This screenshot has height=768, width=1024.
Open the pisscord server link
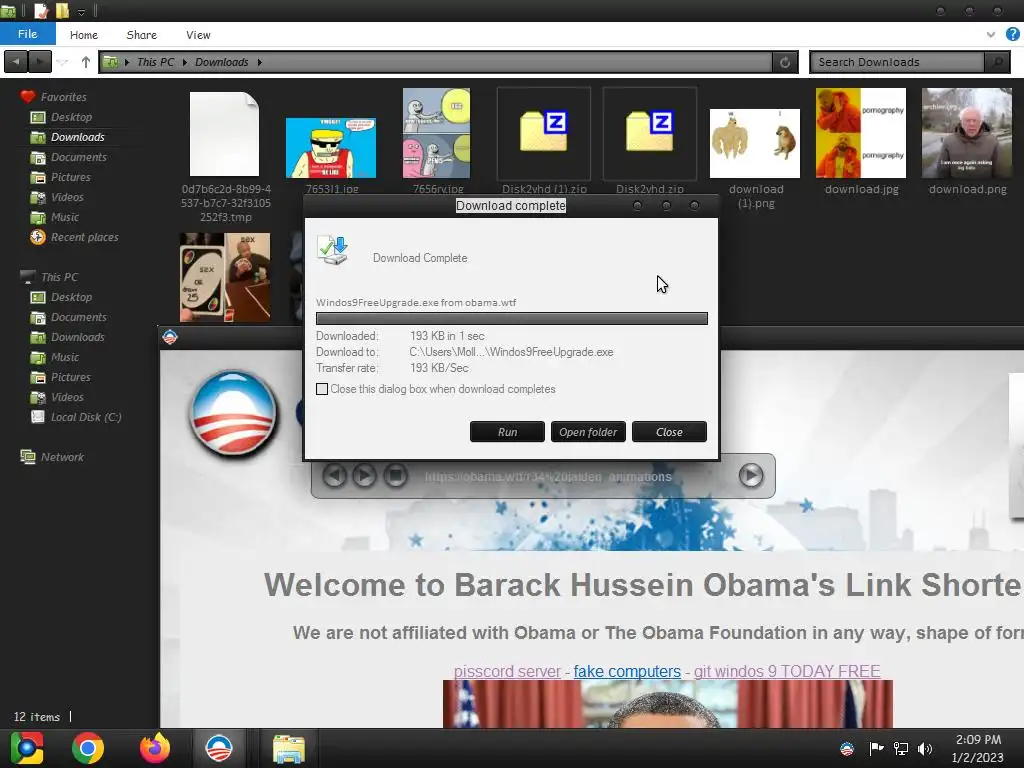click(x=507, y=671)
